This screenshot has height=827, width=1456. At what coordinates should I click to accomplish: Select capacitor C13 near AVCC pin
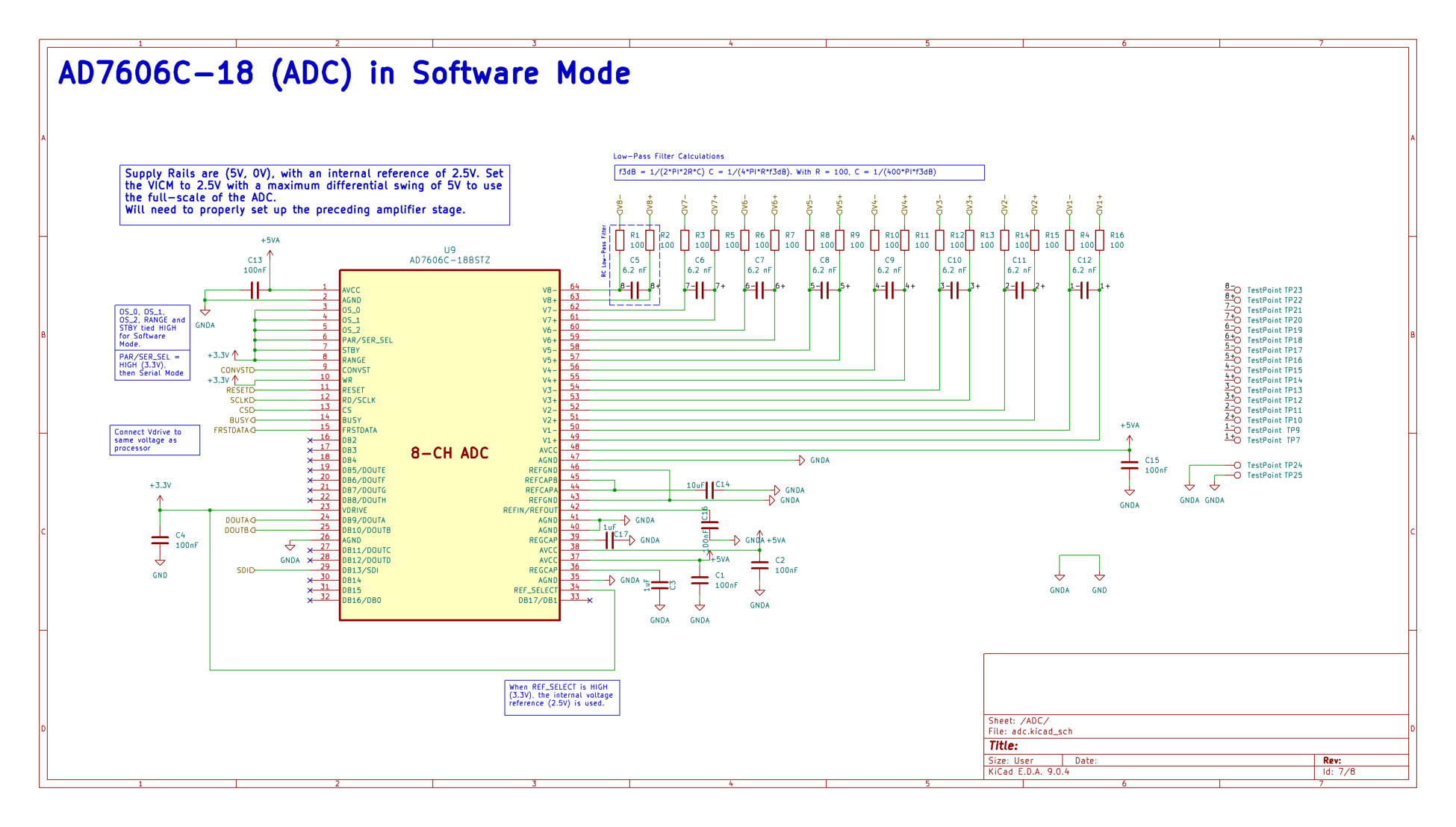coord(255,290)
